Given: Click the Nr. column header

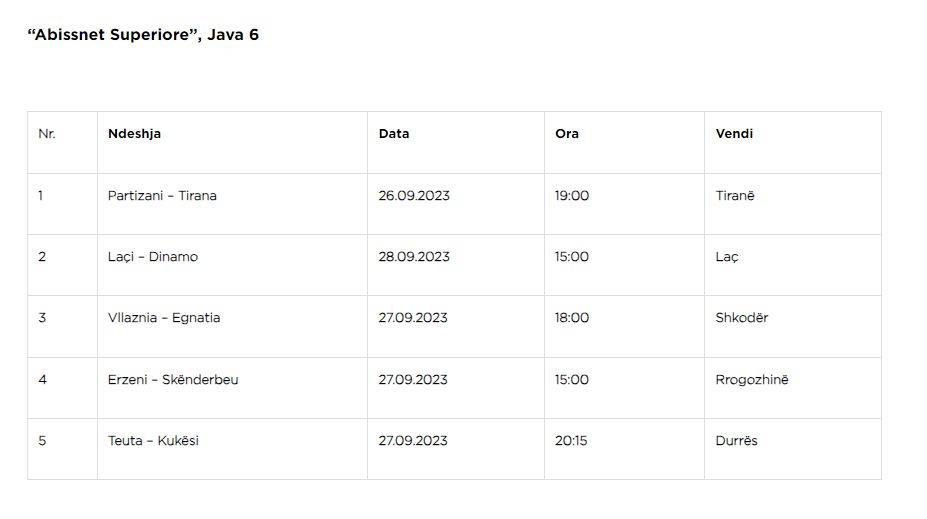Looking at the screenshot, I should tap(62, 142).
